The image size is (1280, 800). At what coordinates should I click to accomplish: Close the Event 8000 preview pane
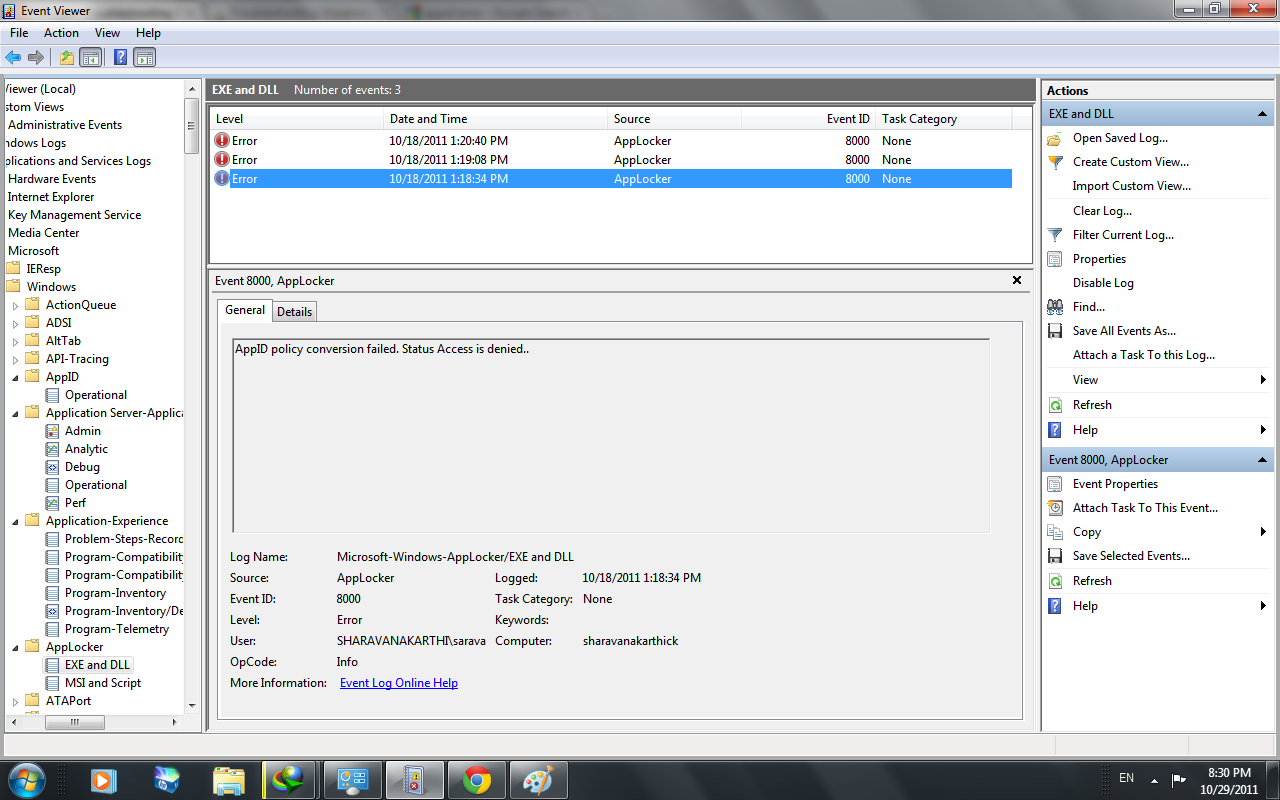pos(1017,281)
